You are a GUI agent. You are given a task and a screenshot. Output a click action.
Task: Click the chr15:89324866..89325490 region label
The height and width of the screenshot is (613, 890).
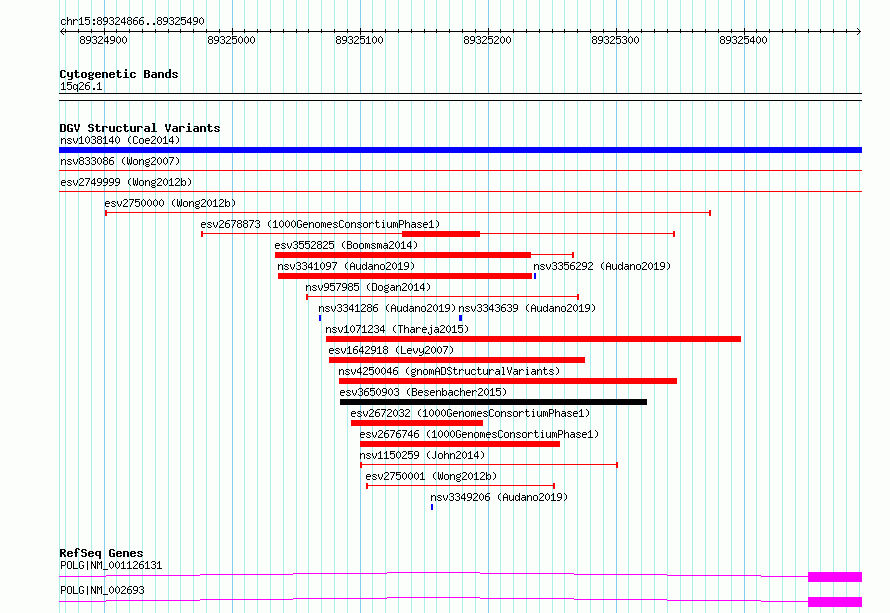coord(132,21)
